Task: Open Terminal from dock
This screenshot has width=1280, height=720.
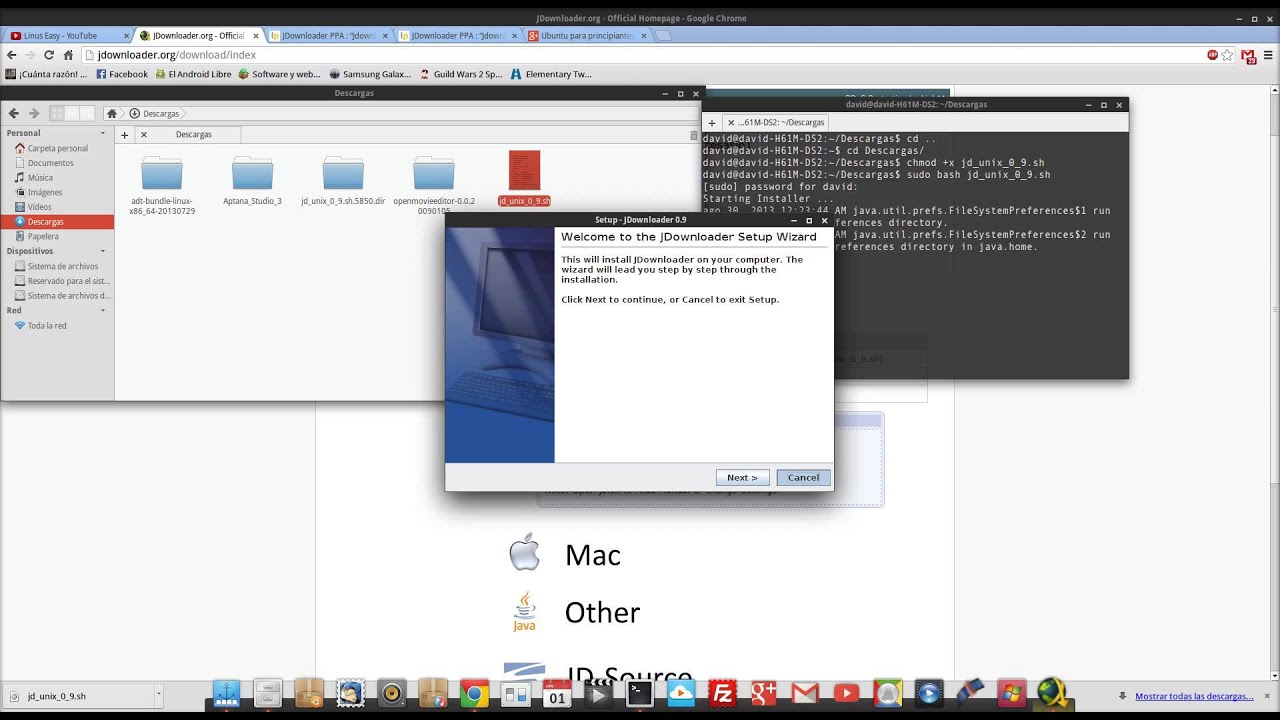Action: [640, 693]
